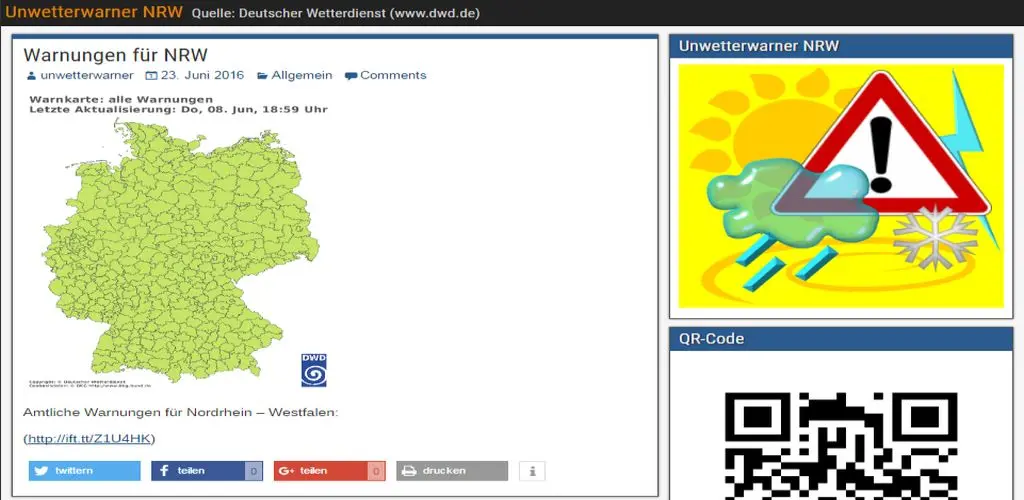This screenshot has height=500, width=1024.
Task: Click the calendar icon beside the date
Action: pyautogui.click(x=151, y=76)
